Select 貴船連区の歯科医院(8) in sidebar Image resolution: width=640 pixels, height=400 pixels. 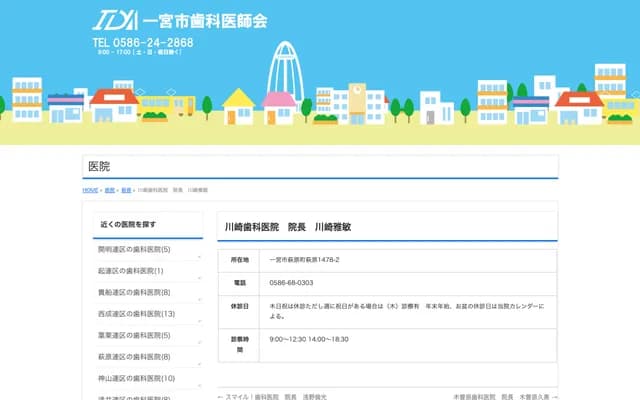[135, 293]
